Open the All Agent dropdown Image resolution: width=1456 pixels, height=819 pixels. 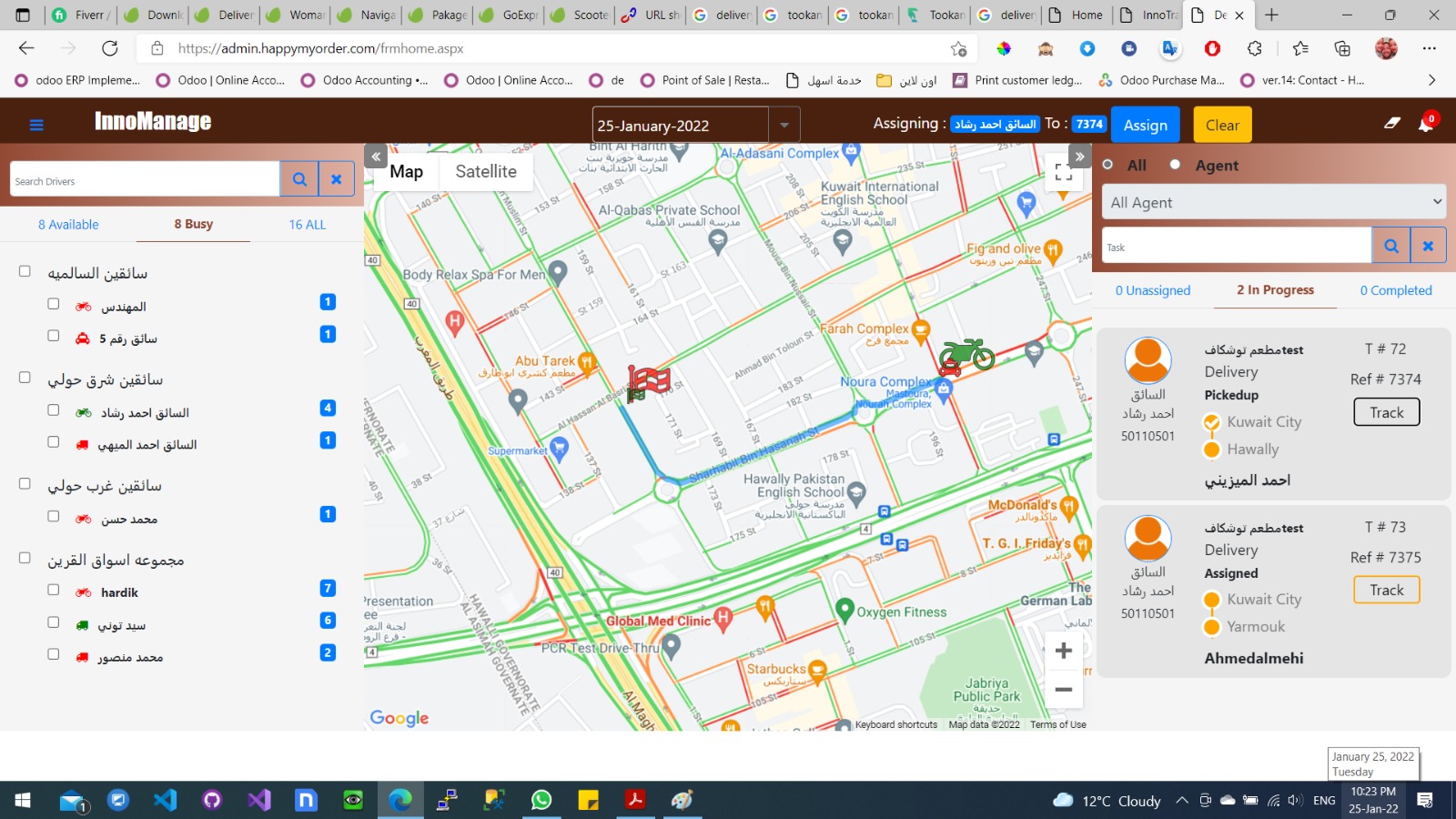click(x=1273, y=202)
